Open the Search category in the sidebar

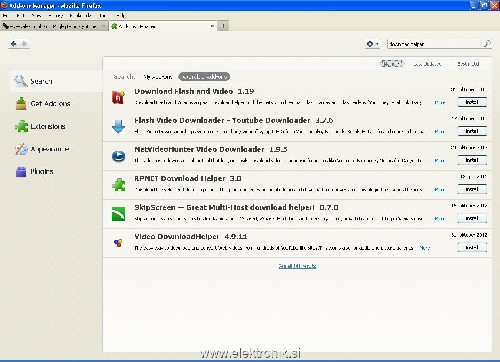pyautogui.click(x=56, y=81)
